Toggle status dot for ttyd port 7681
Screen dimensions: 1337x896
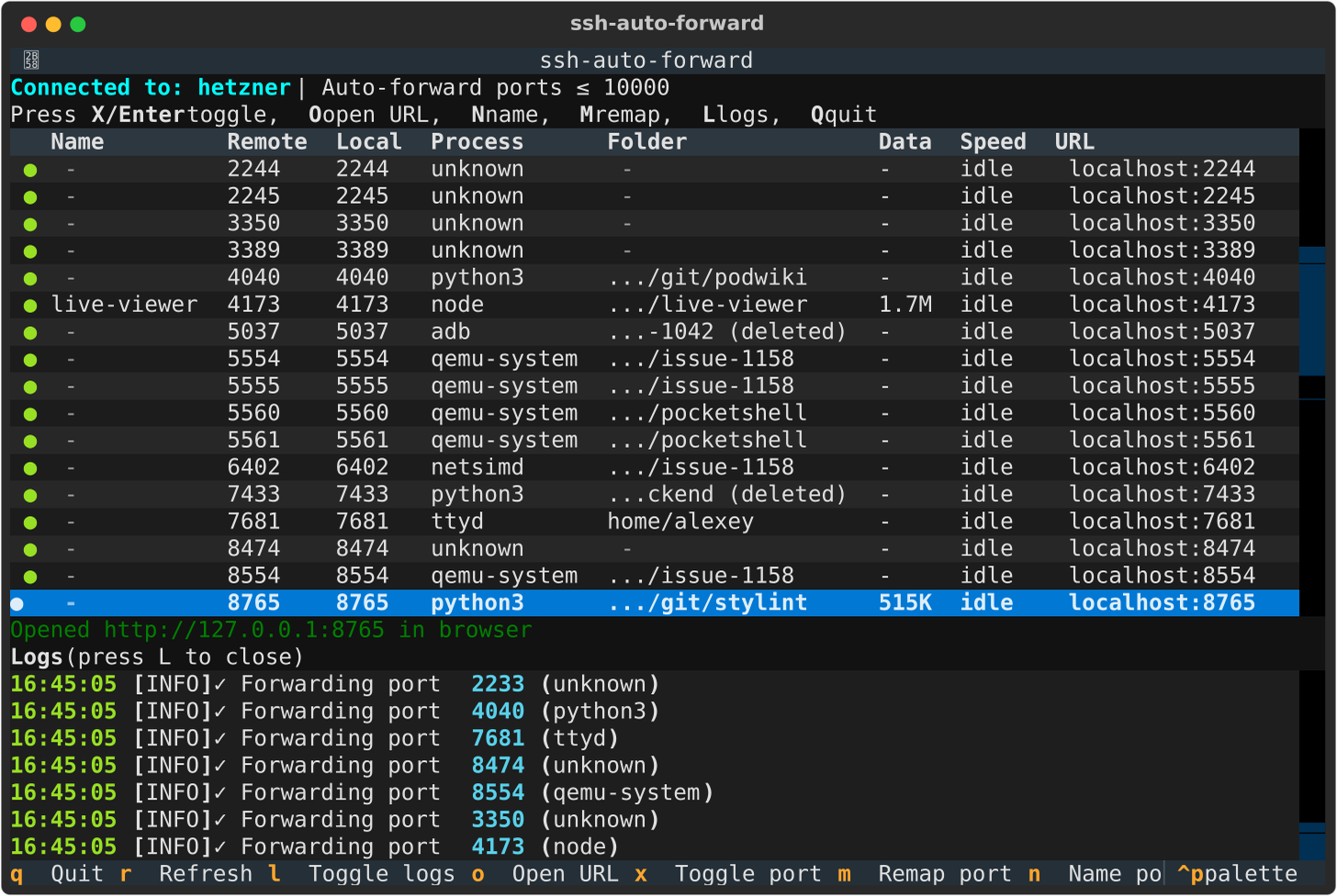[30, 522]
